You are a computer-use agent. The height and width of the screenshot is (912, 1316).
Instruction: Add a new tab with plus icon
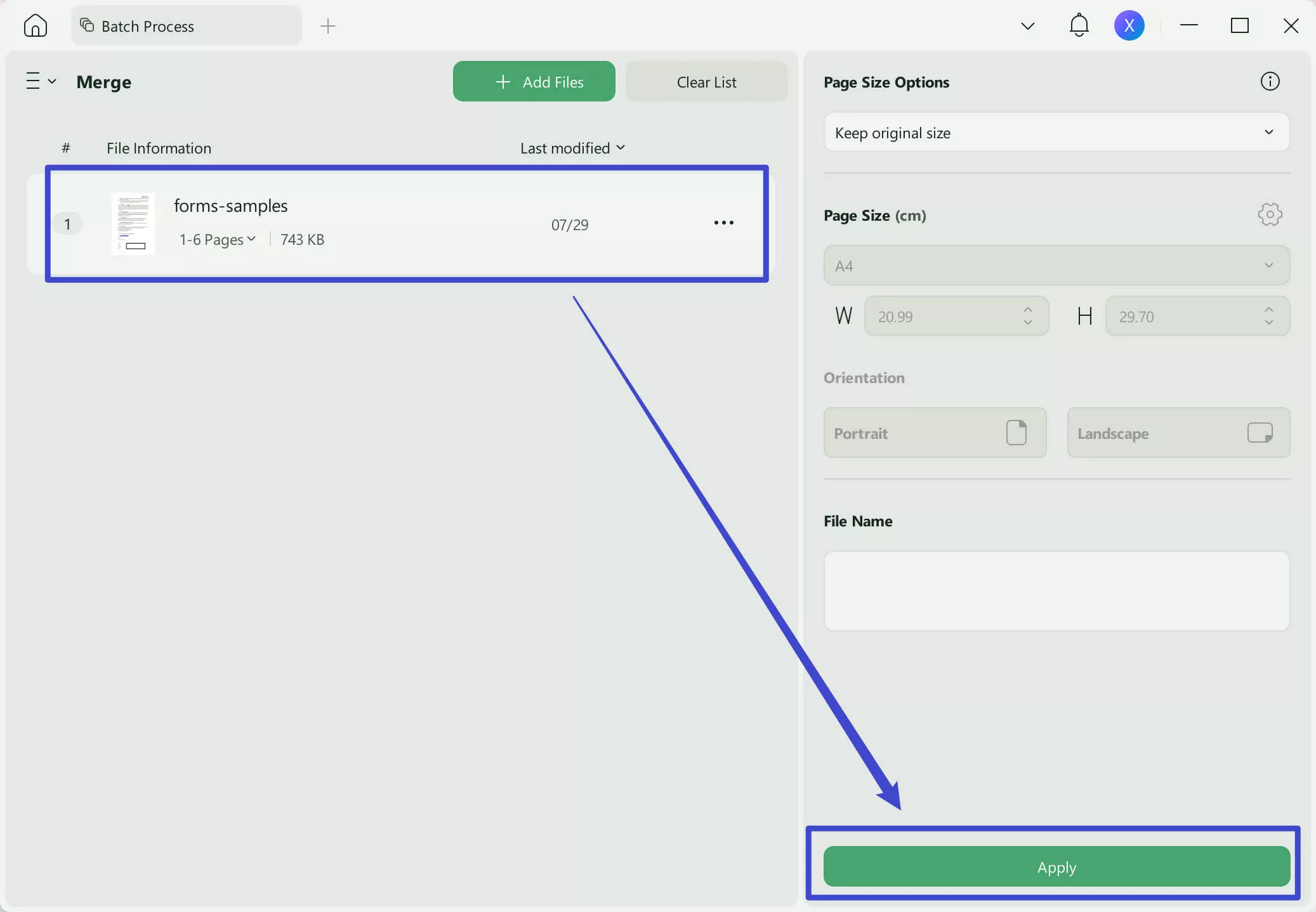point(328,26)
